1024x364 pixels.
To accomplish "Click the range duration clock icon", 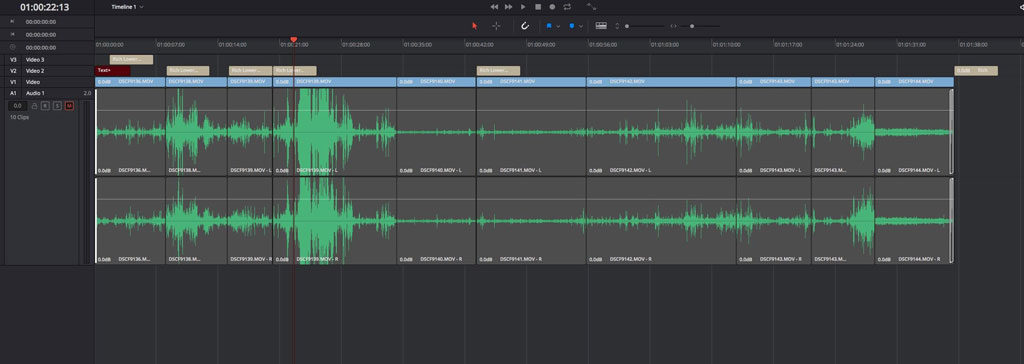I will tap(12, 47).
